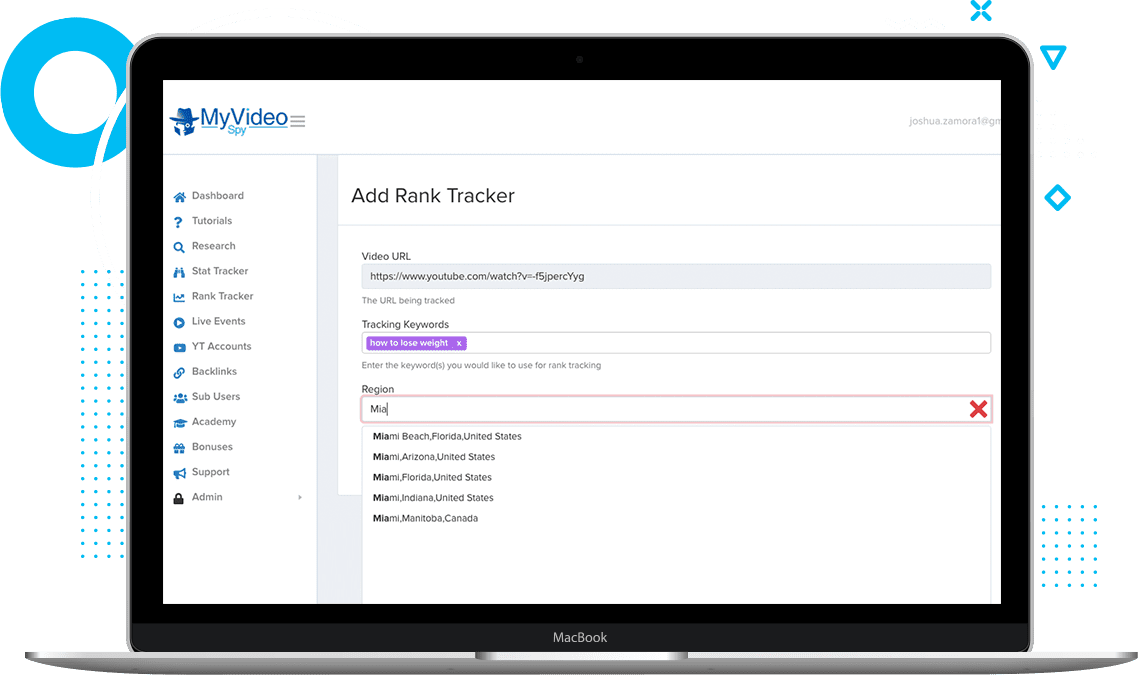
Task: Click the MyVideoSpy logo
Action: [229, 121]
